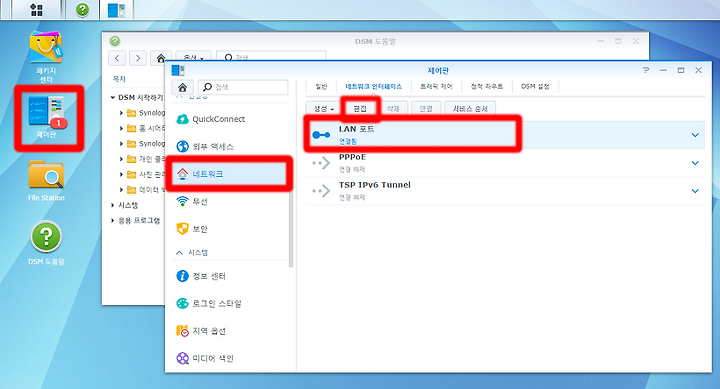
Task: Open the 패키지 센터 desktop icon
Action: click(46, 57)
